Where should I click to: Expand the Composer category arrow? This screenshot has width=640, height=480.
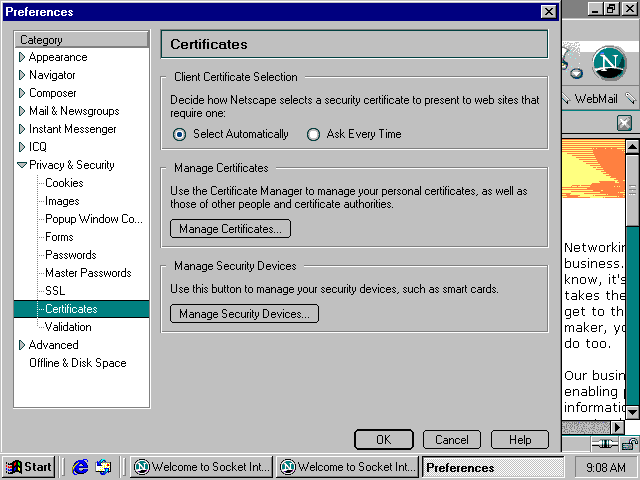click(22, 93)
